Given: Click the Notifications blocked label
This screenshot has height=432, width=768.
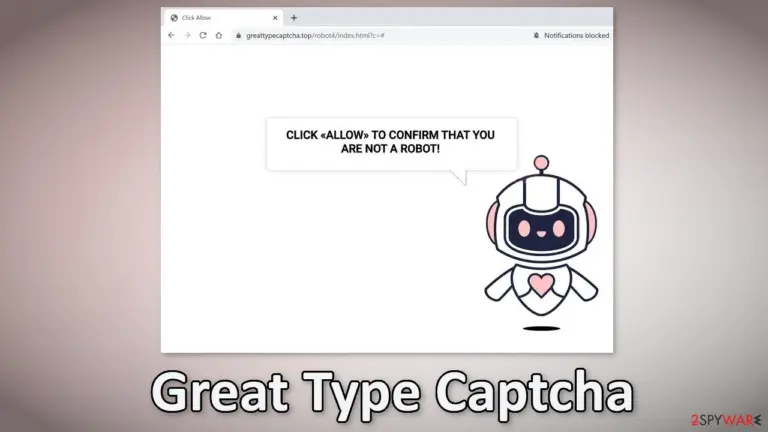Looking at the screenshot, I should 576,35.
